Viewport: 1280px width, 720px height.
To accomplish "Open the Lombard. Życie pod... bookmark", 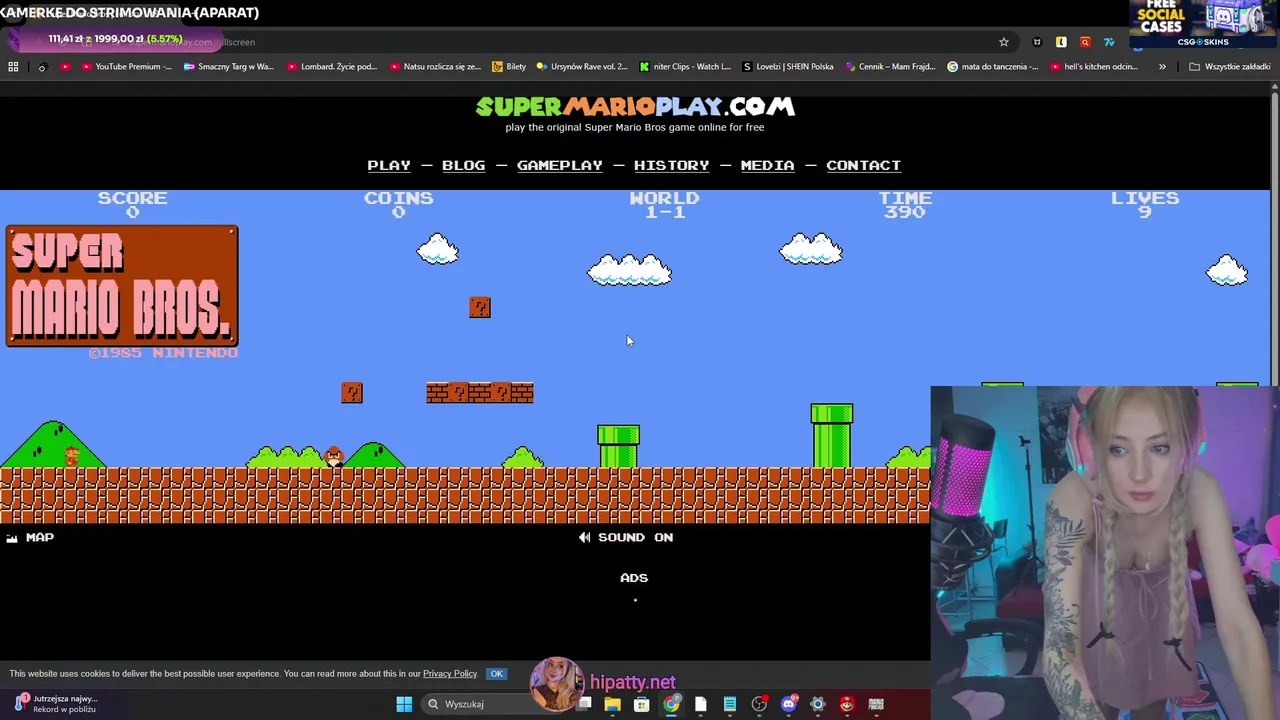I will (332, 67).
